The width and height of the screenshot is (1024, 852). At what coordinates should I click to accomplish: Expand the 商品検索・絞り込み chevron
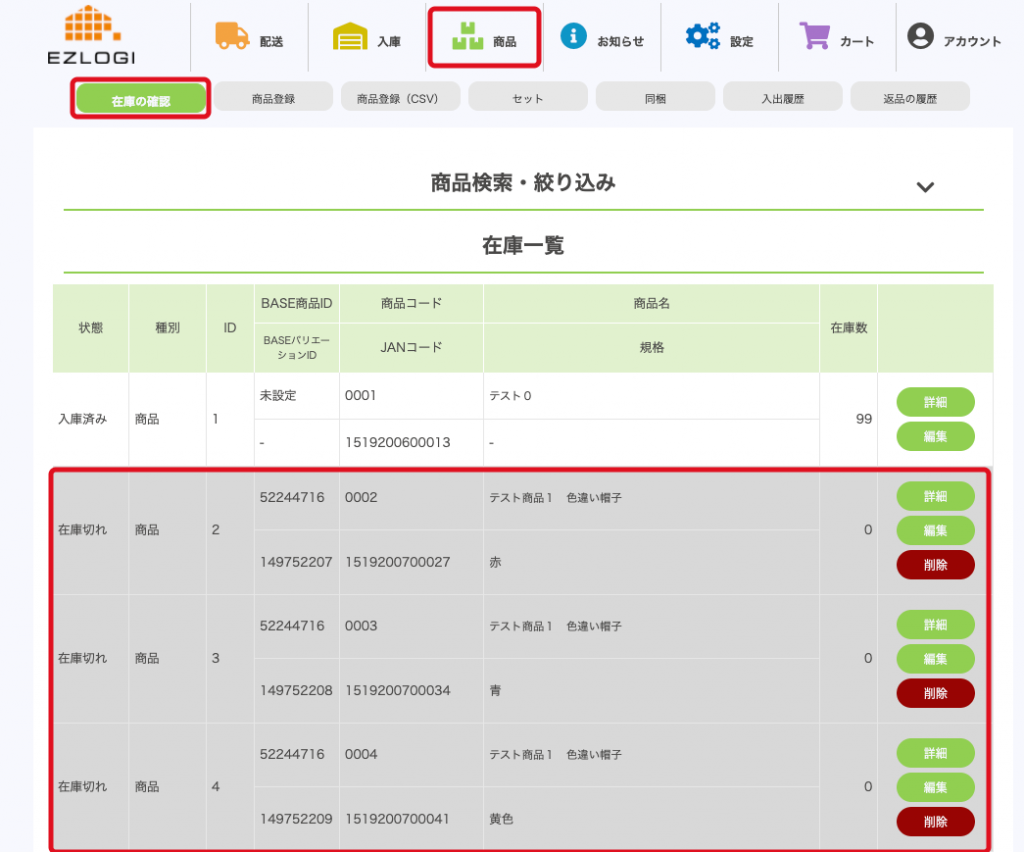[x=925, y=187]
